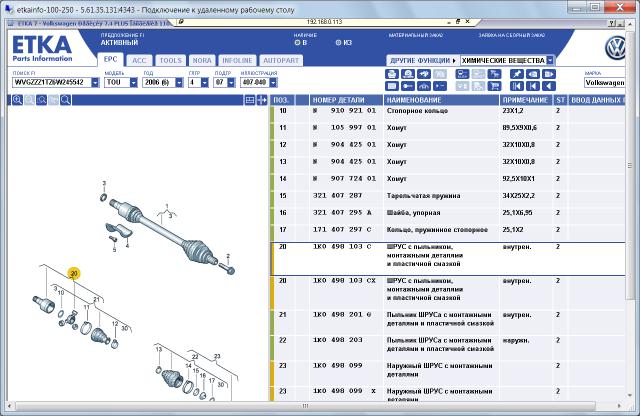Click the note cell '92,5X10X1'
Viewport: 640px width, 416px height.
pos(518,178)
